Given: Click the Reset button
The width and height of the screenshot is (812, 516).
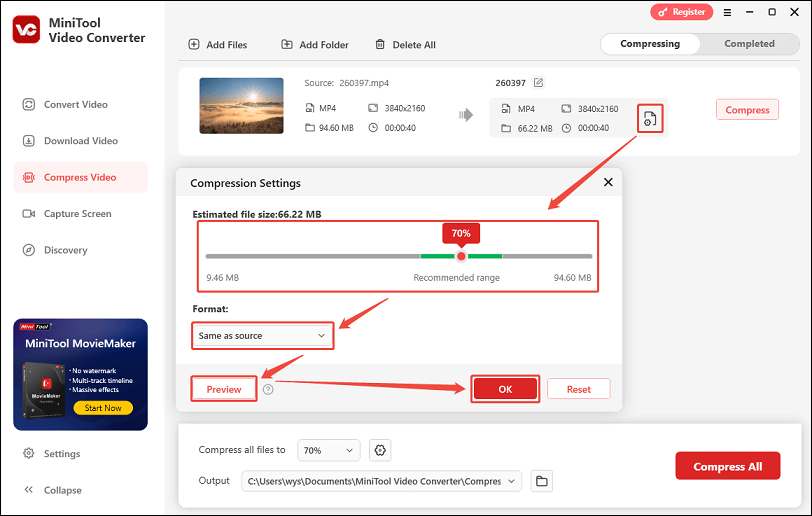Looking at the screenshot, I should point(578,389).
